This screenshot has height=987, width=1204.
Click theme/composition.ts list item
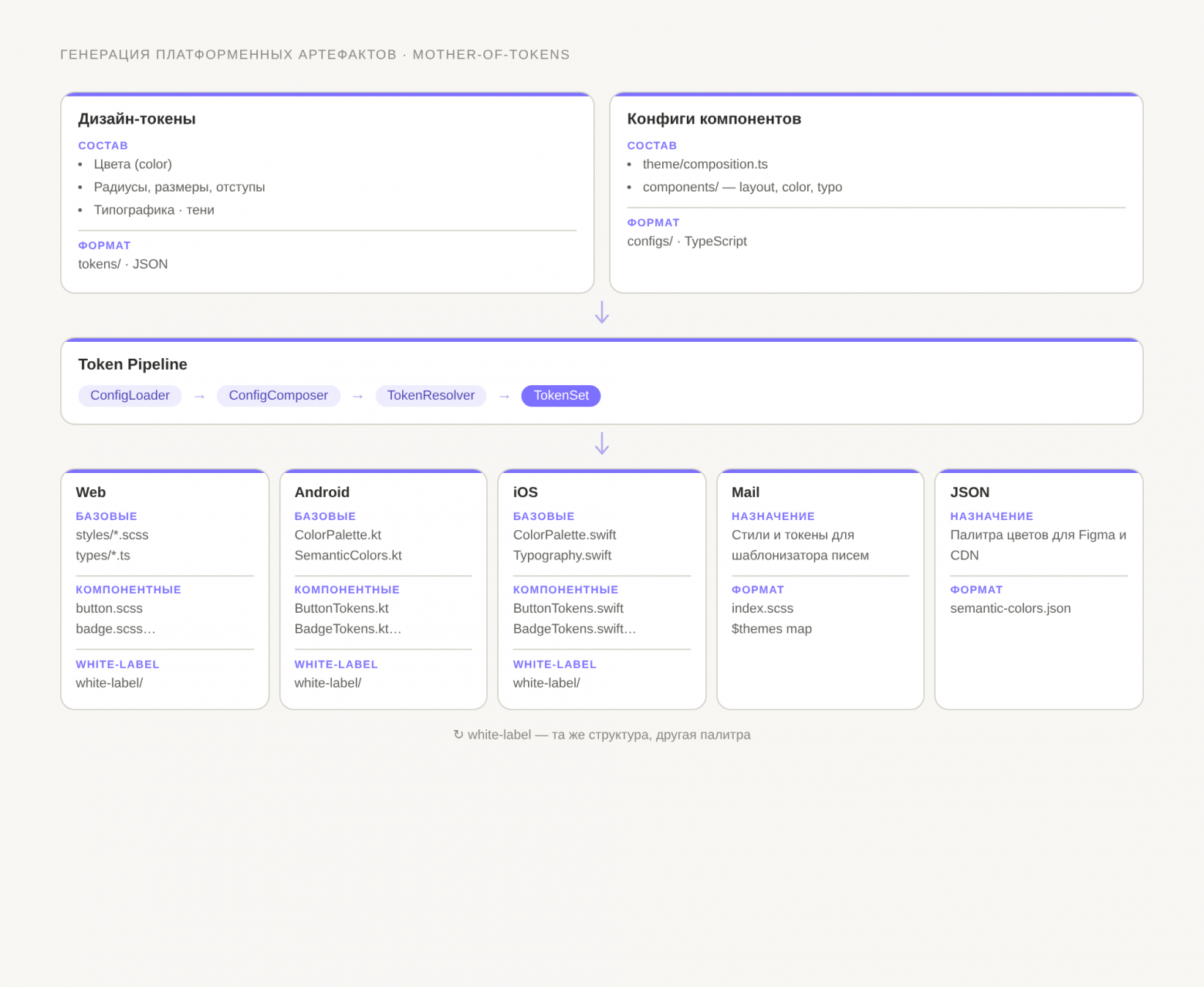(x=705, y=164)
